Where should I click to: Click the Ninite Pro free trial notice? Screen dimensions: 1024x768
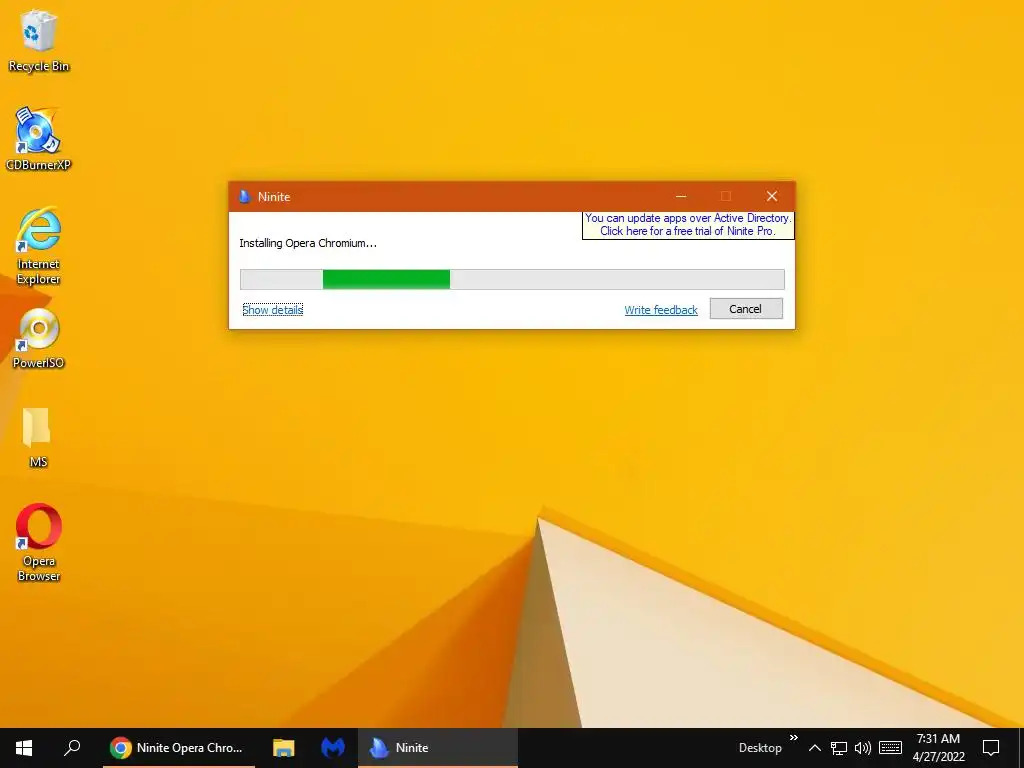[688, 225]
